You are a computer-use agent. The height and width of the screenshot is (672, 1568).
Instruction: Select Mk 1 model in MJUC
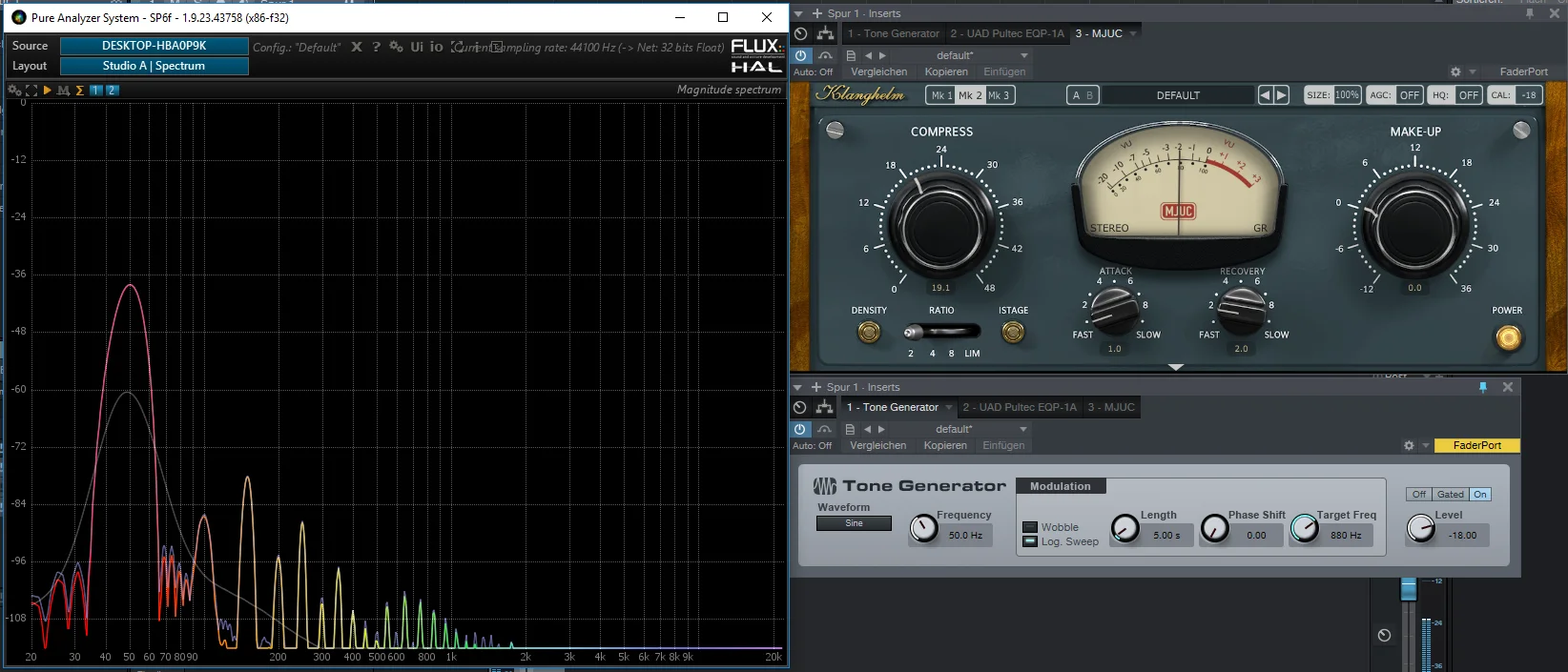(939, 95)
